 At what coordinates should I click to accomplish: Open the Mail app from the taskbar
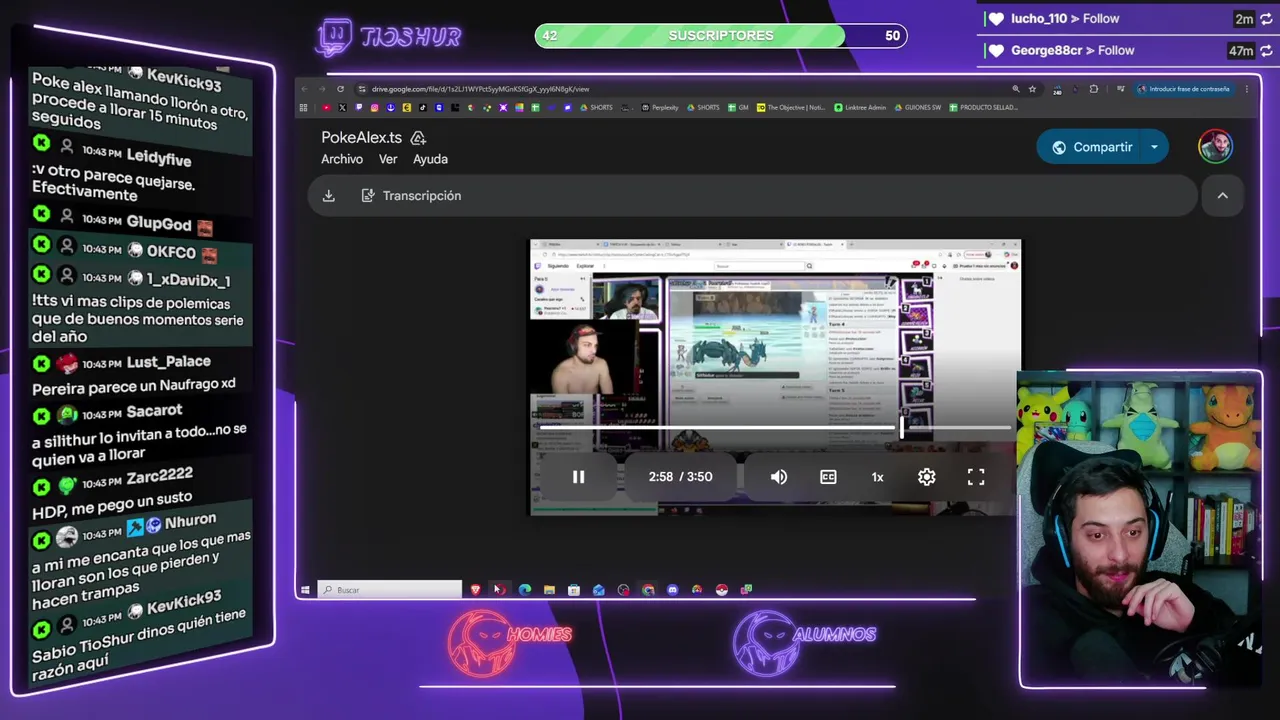pos(598,590)
